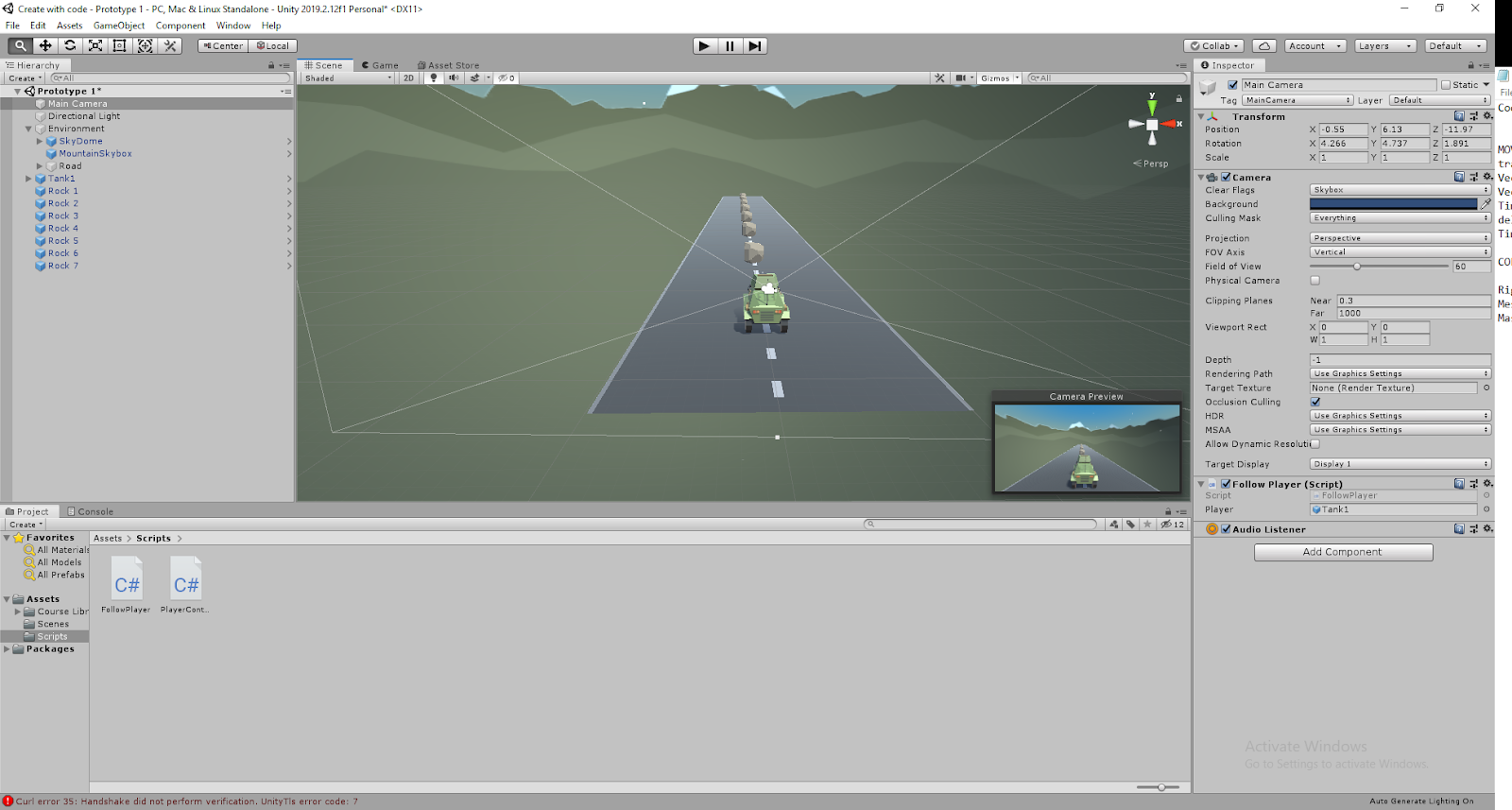
Task: Open Clear Flags Skybox dropdown
Action: [x=1400, y=190]
